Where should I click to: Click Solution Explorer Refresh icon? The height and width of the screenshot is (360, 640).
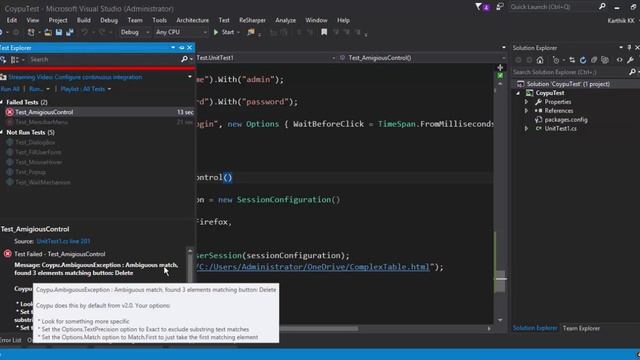coord(583,60)
